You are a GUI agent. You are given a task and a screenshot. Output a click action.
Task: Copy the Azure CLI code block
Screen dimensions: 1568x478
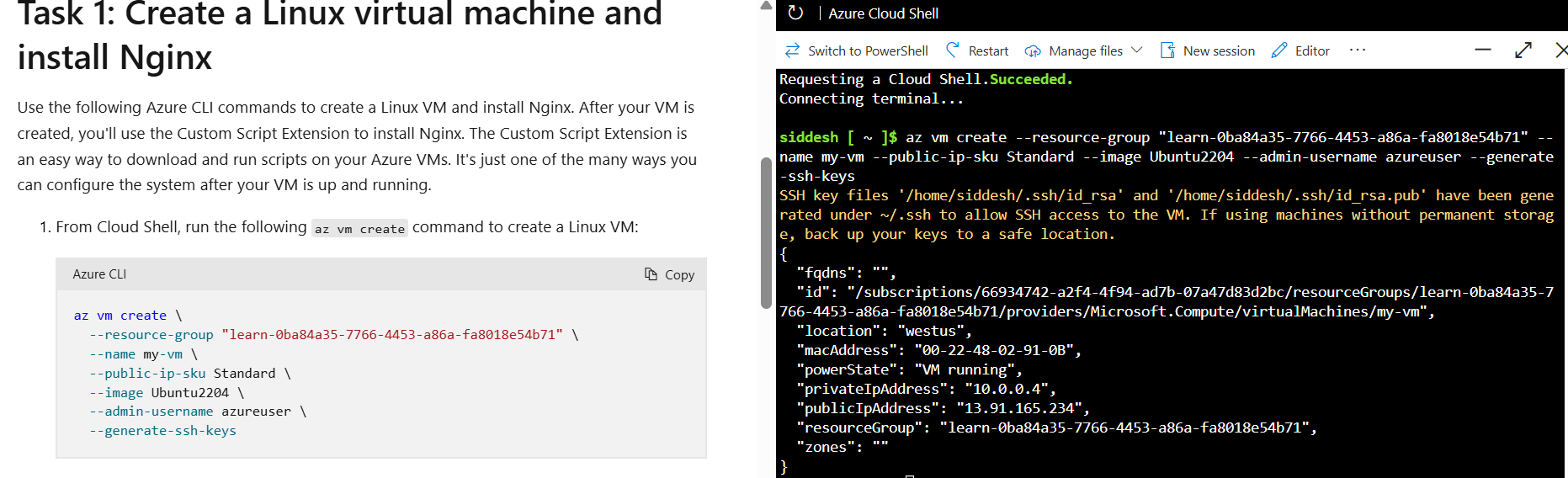tap(670, 274)
